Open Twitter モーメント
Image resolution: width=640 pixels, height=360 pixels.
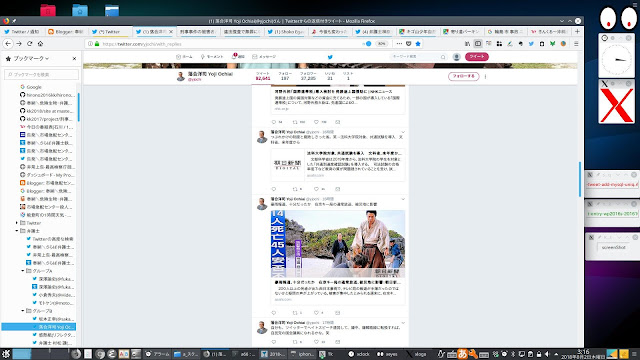212,57
